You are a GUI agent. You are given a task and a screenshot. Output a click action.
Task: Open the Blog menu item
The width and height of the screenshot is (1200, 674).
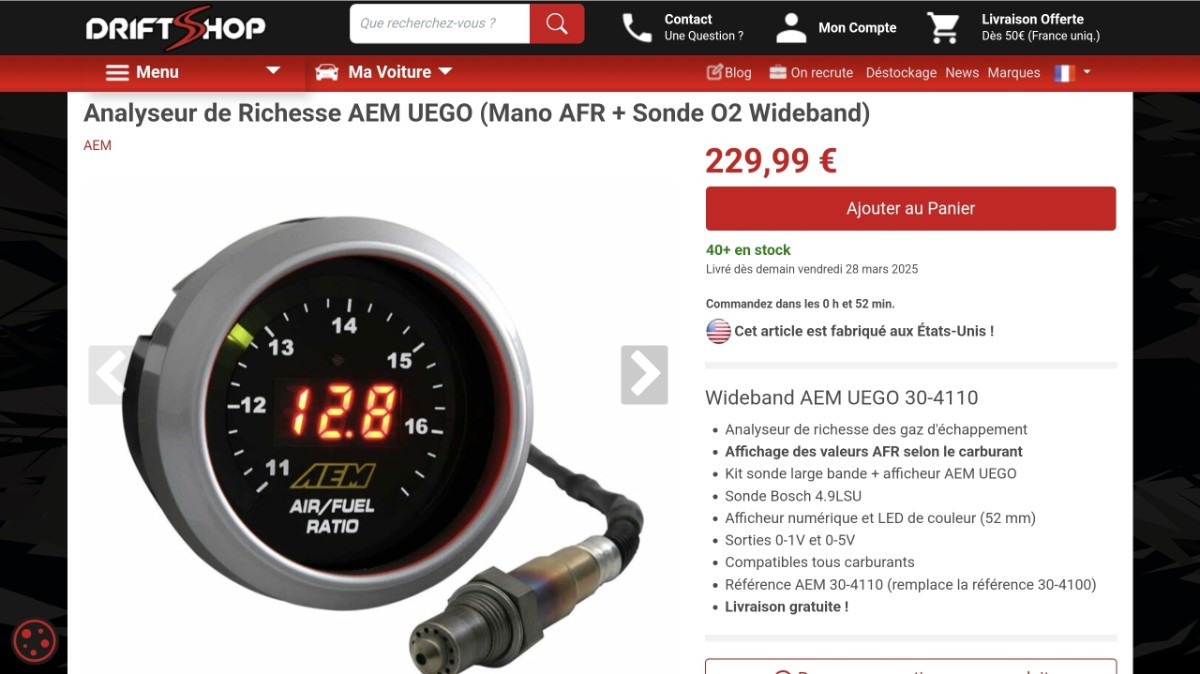tap(729, 73)
